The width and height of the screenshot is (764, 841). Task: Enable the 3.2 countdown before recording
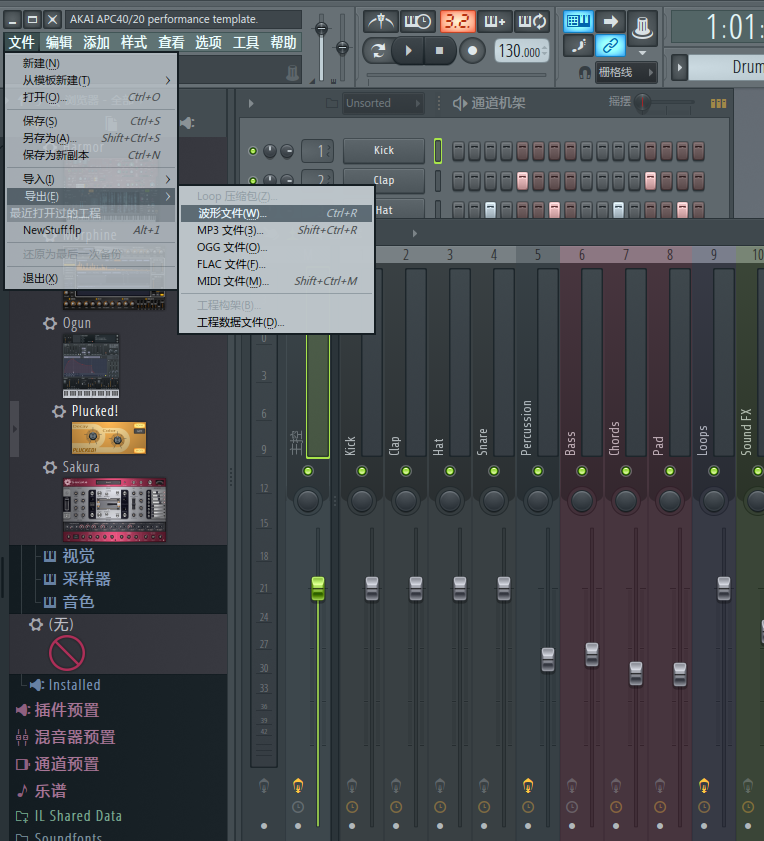click(x=458, y=21)
